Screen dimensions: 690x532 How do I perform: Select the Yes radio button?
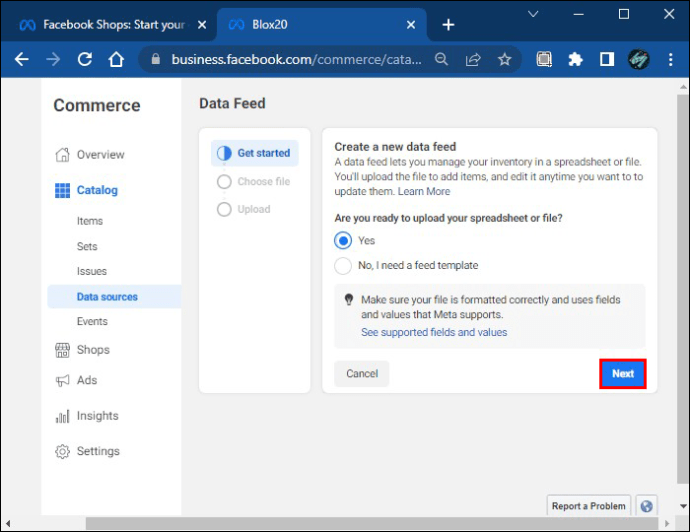[343, 240]
